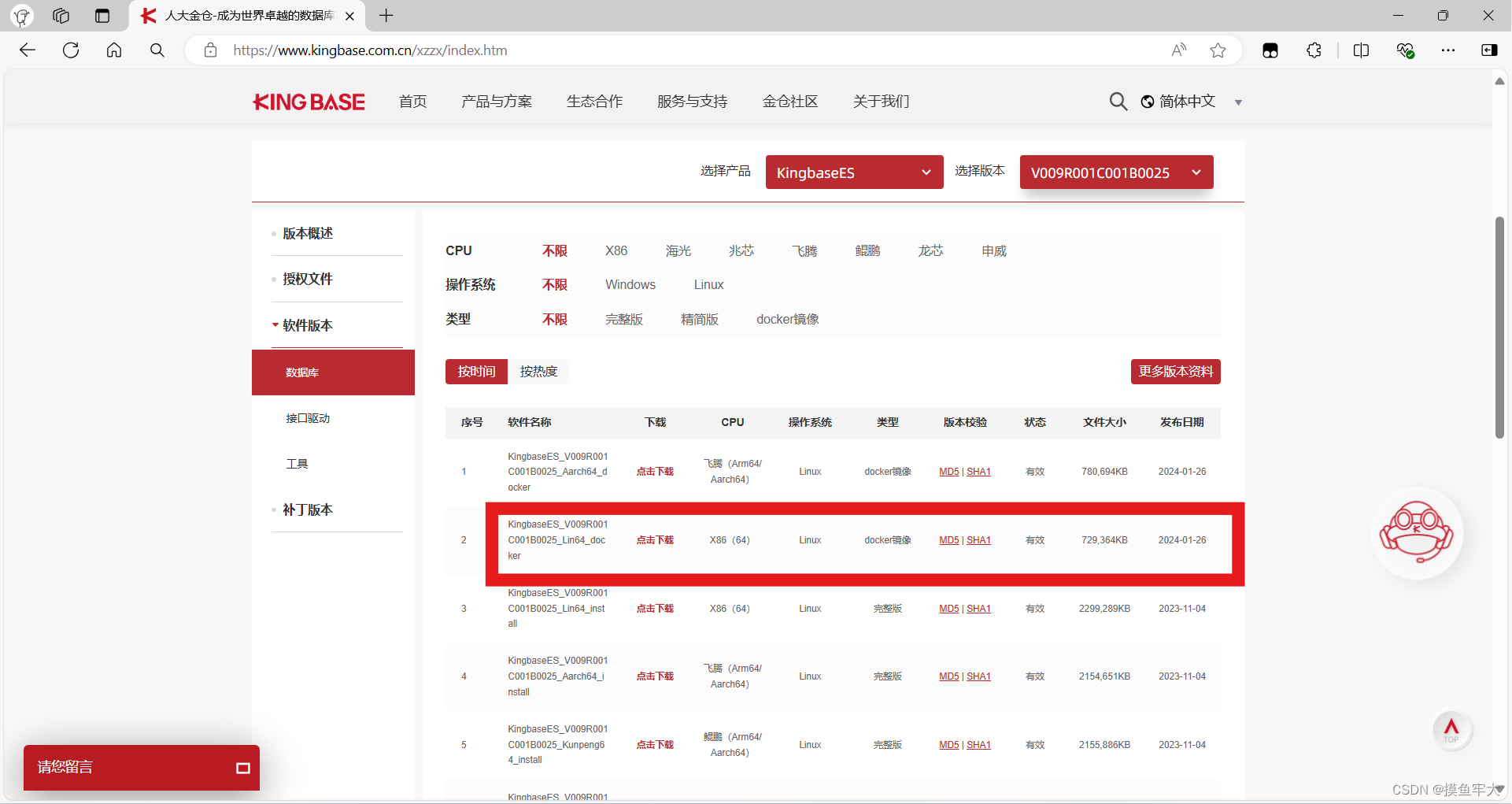Filter CPU by 飞腾
Screen dimensions: 1512x804
[x=804, y=250]
